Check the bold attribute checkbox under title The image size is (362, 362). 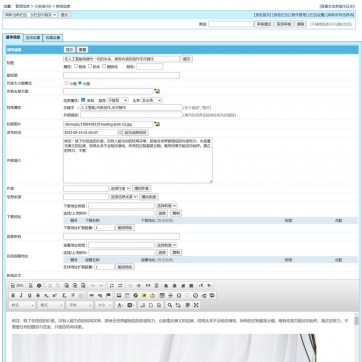(76, 66)
